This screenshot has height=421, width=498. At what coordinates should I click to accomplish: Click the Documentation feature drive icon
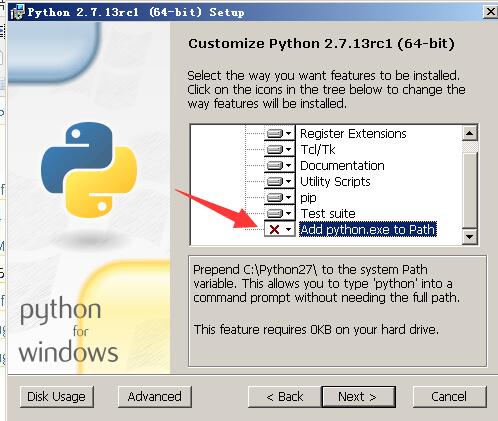pyautogui.click(x=275, y=166)
